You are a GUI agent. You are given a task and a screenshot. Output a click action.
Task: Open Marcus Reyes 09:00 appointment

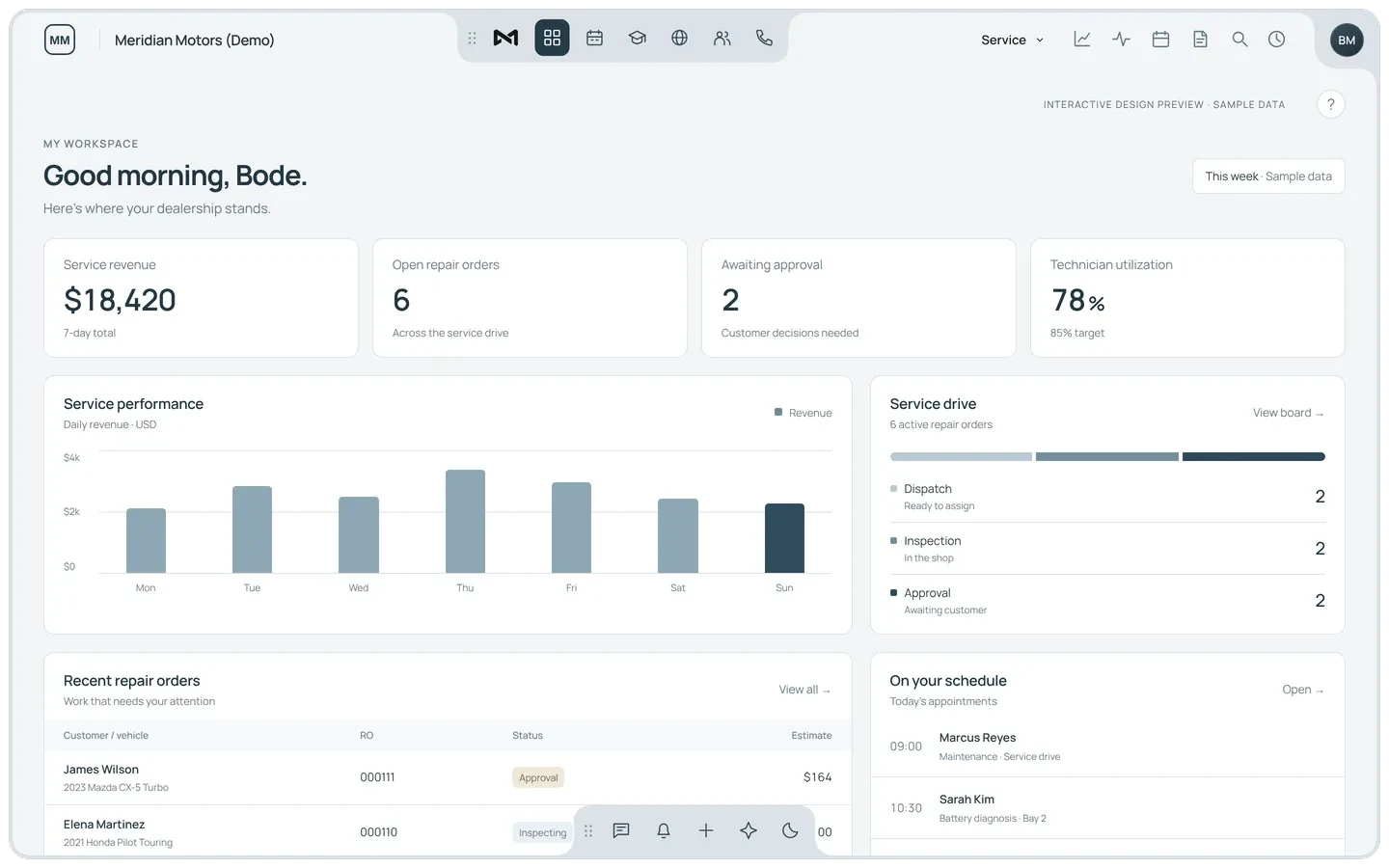tap(1107, 746)
